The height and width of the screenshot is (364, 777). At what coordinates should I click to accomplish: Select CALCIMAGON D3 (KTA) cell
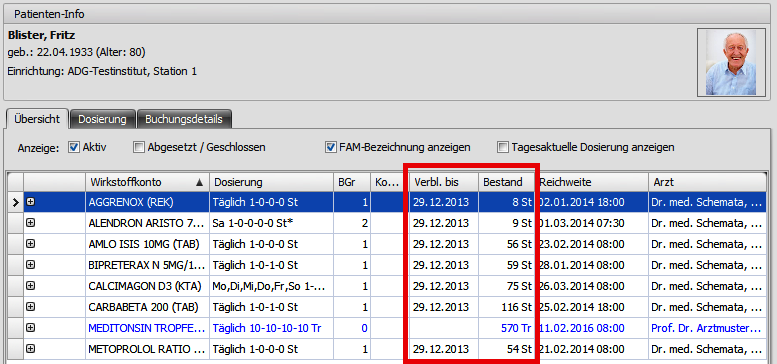click(x=147, y=286)
